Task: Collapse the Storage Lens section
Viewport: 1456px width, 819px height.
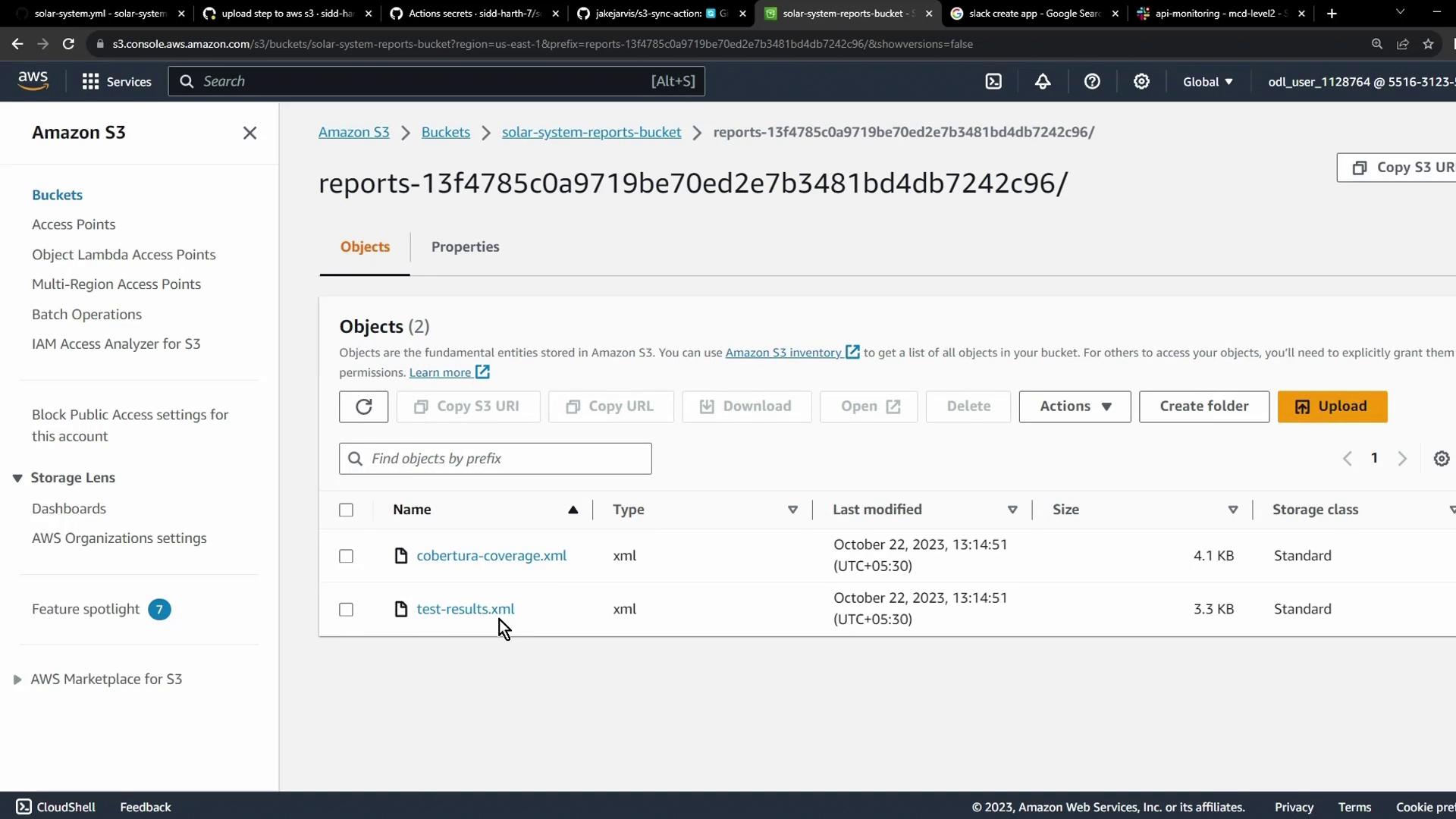Action: pos(17,478)
